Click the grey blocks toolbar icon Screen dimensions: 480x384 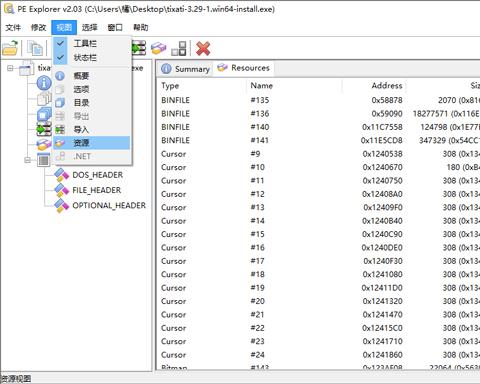[x=179, y=48]
